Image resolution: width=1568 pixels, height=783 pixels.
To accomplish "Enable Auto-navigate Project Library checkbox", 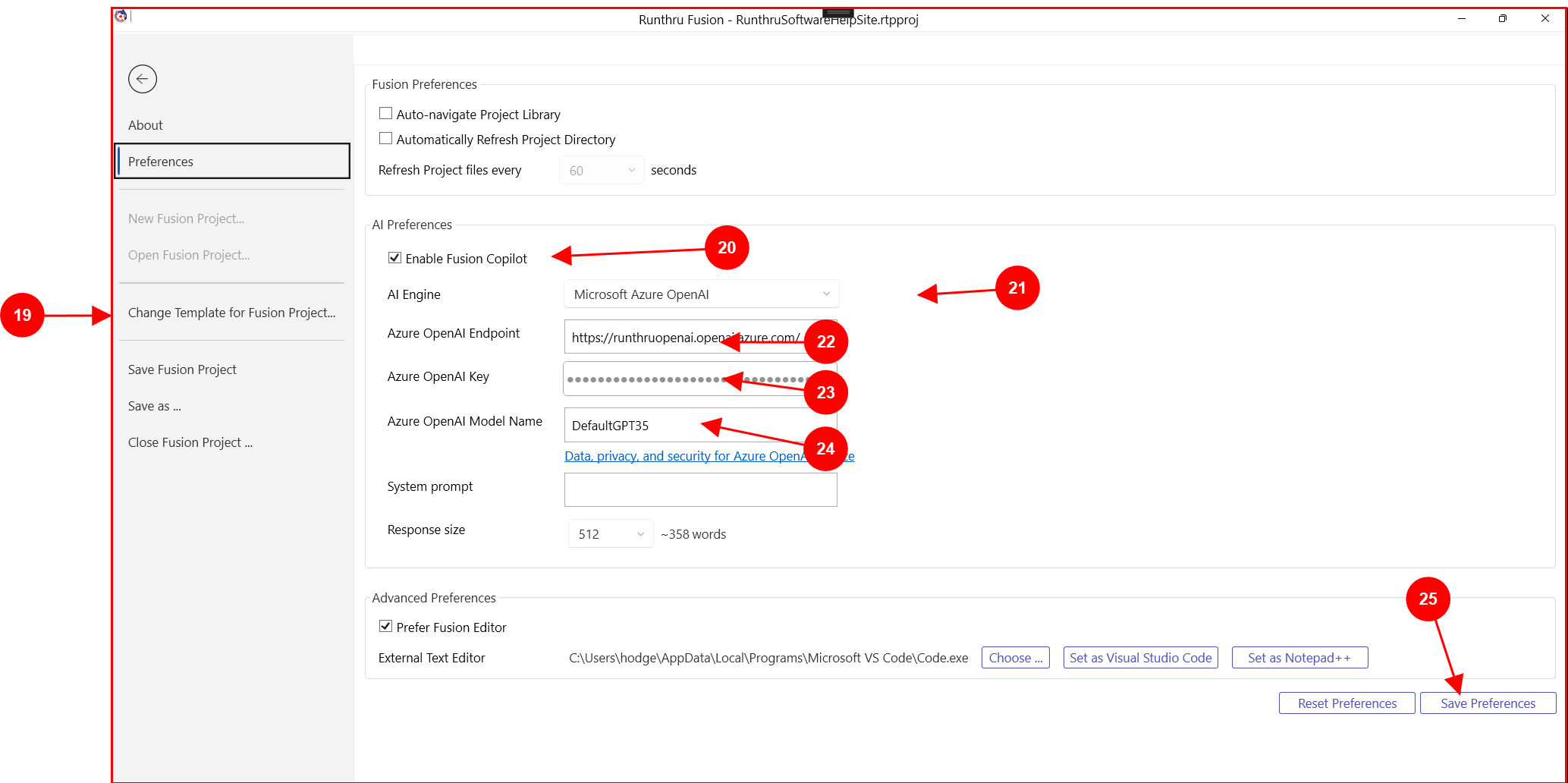I will pos(386,114).
